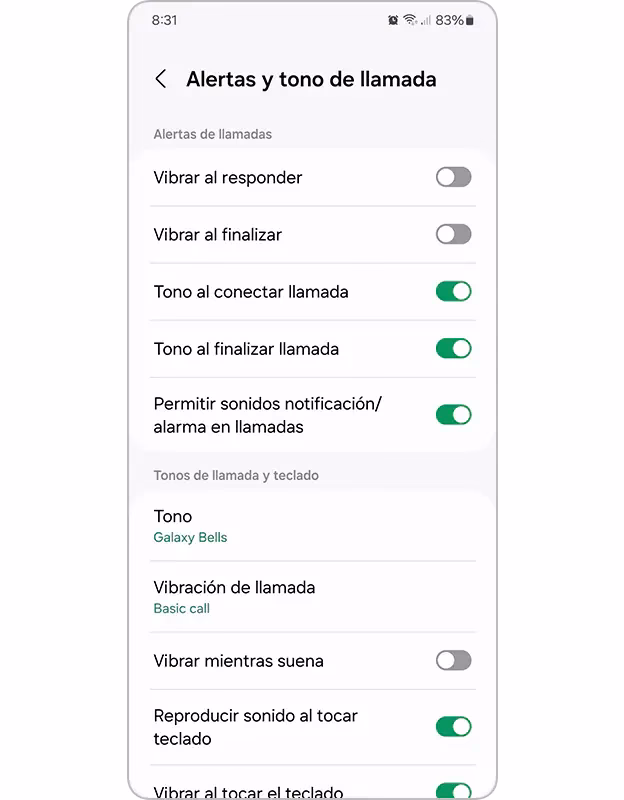Disable Vibrar al tocar el teclado

(452, 789)
